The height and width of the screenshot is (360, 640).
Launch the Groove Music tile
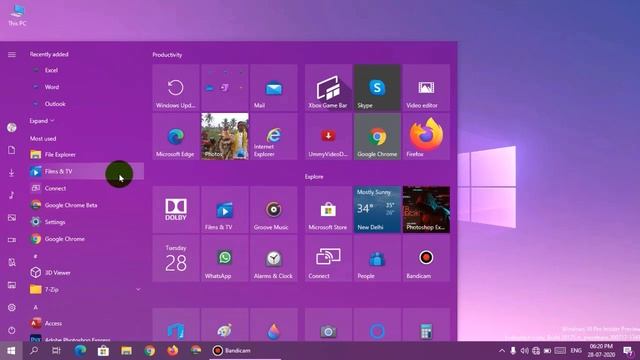click(x=273, y=209)
